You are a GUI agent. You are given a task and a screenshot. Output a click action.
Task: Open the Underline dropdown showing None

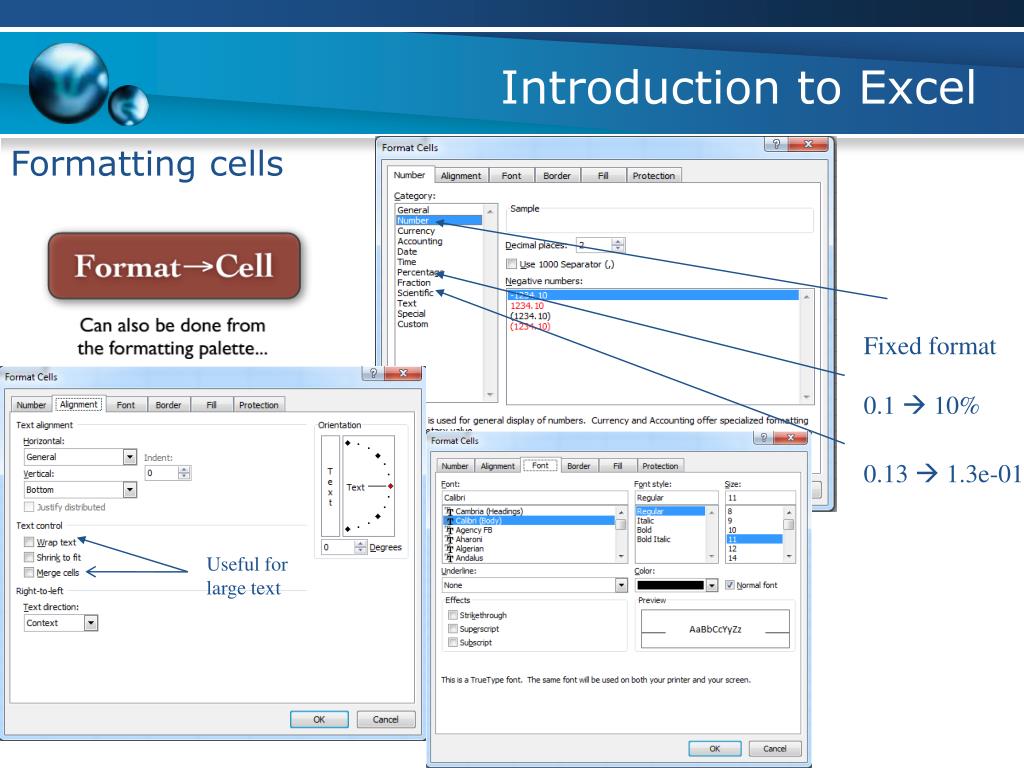[621, 585]
